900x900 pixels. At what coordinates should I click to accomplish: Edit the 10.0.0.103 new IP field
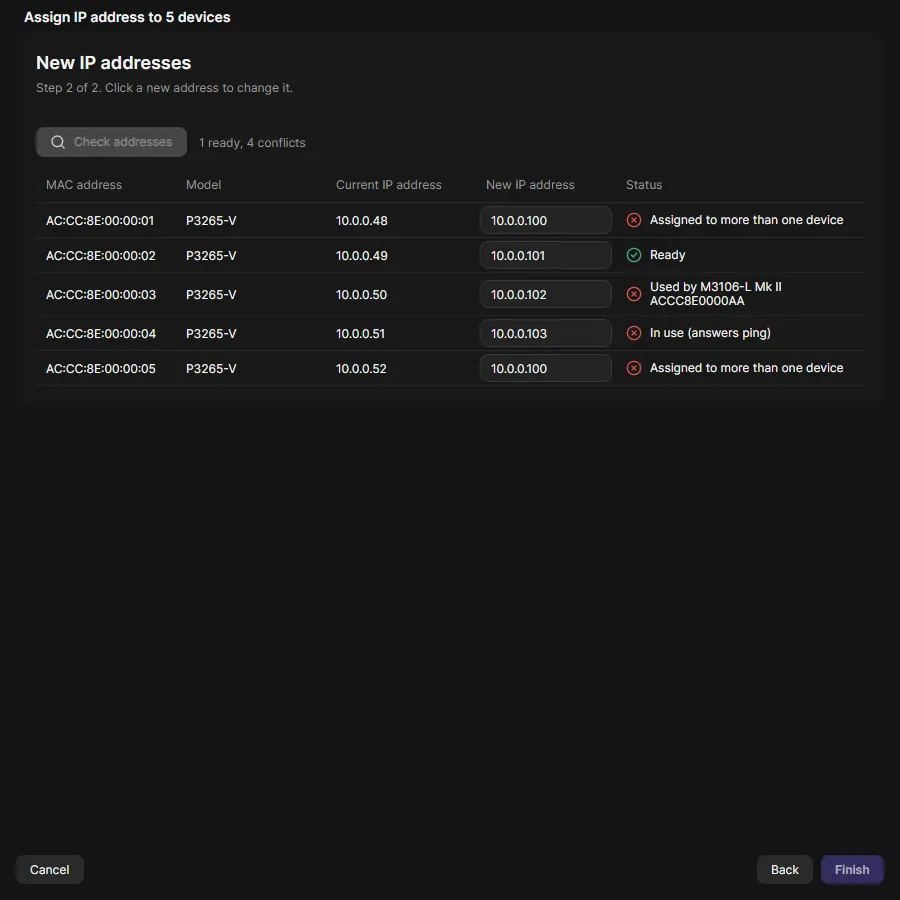(545, 333)
